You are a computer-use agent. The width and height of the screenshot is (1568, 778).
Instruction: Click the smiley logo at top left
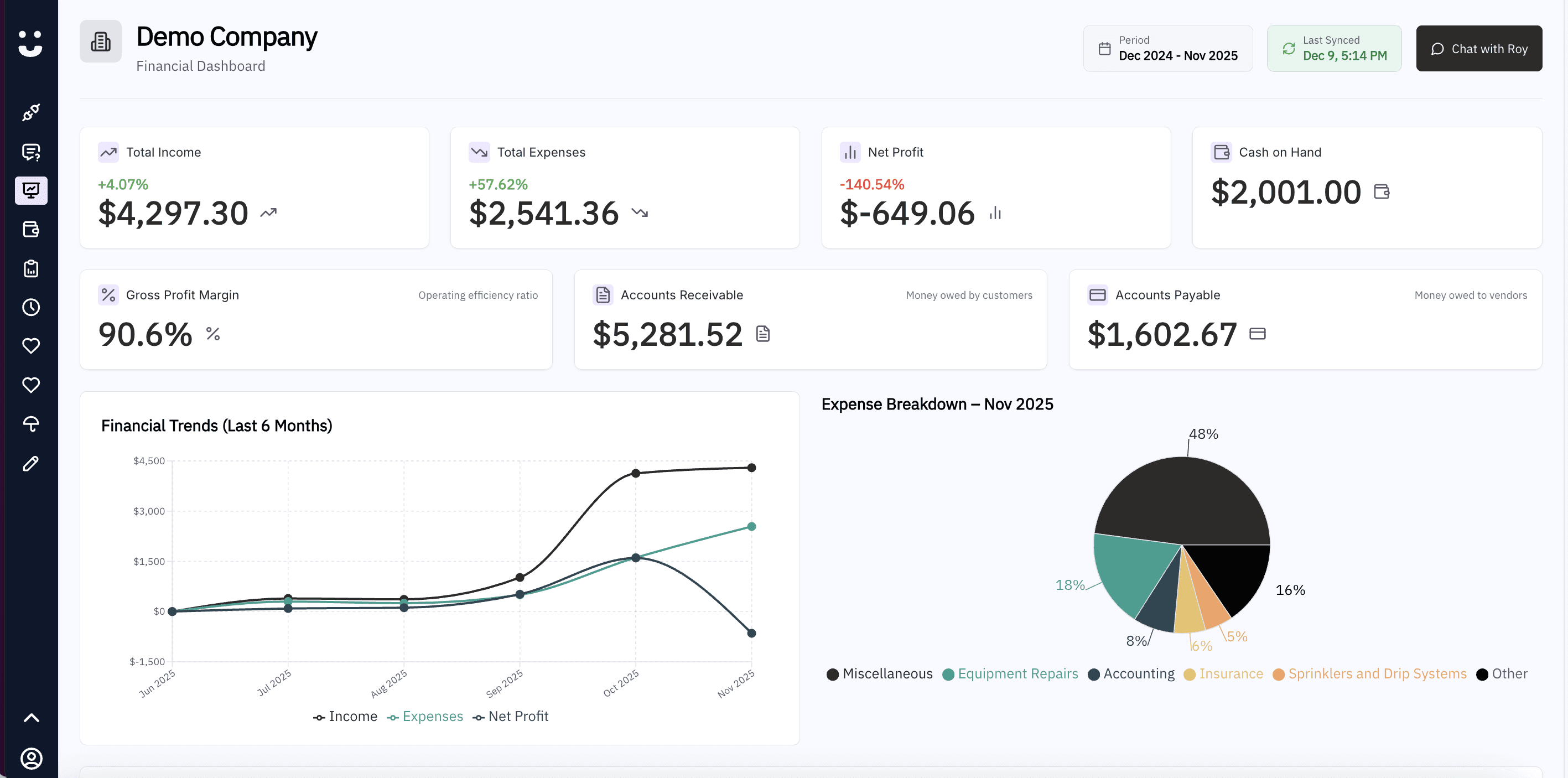(30, 44)
